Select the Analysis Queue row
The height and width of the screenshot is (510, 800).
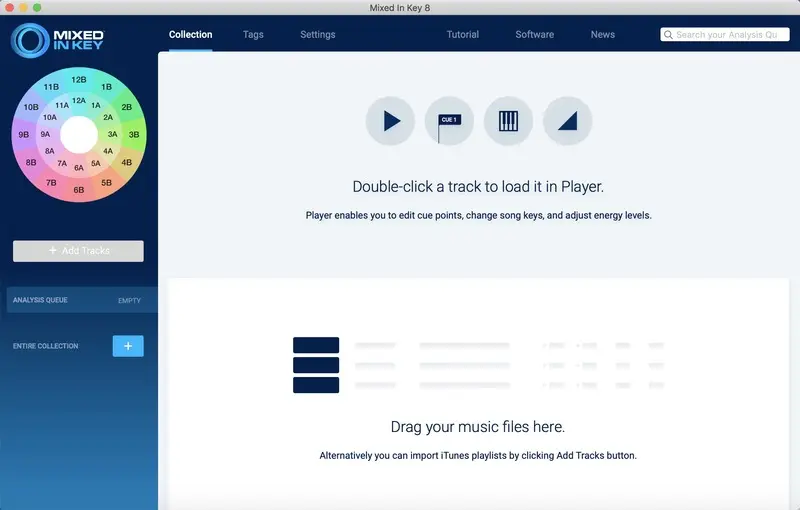[82, 300]
